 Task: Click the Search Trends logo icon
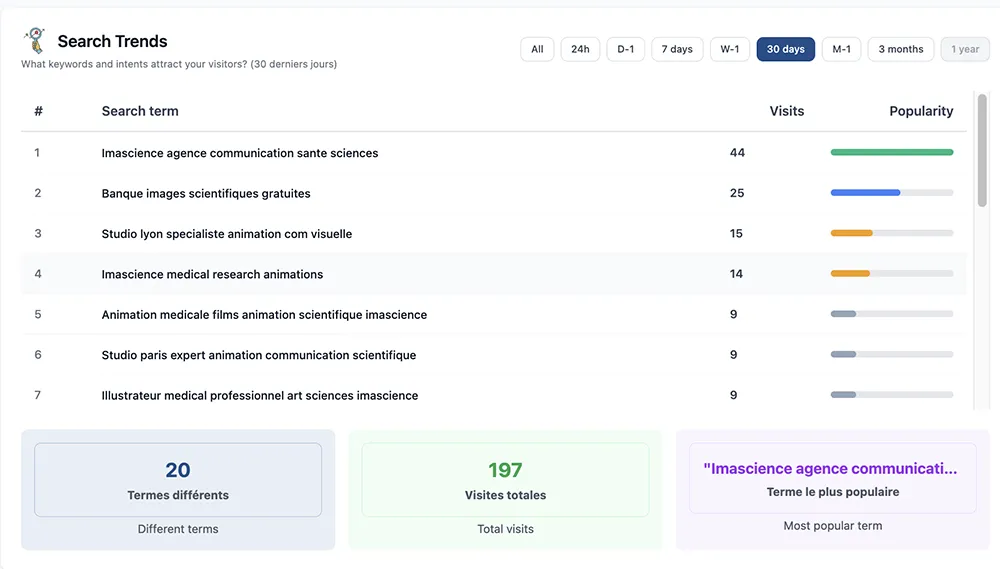pos(35,40)
